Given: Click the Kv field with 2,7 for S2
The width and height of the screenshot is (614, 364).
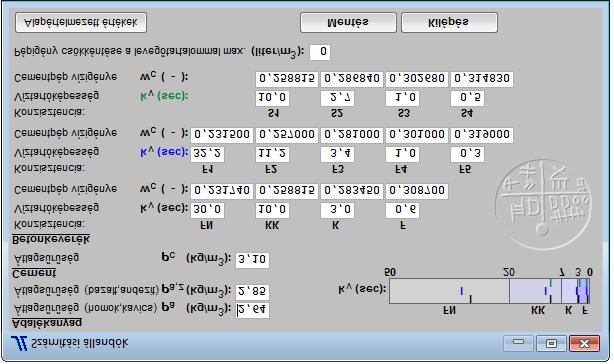Looking at the screenshot, I should point(337,98).
